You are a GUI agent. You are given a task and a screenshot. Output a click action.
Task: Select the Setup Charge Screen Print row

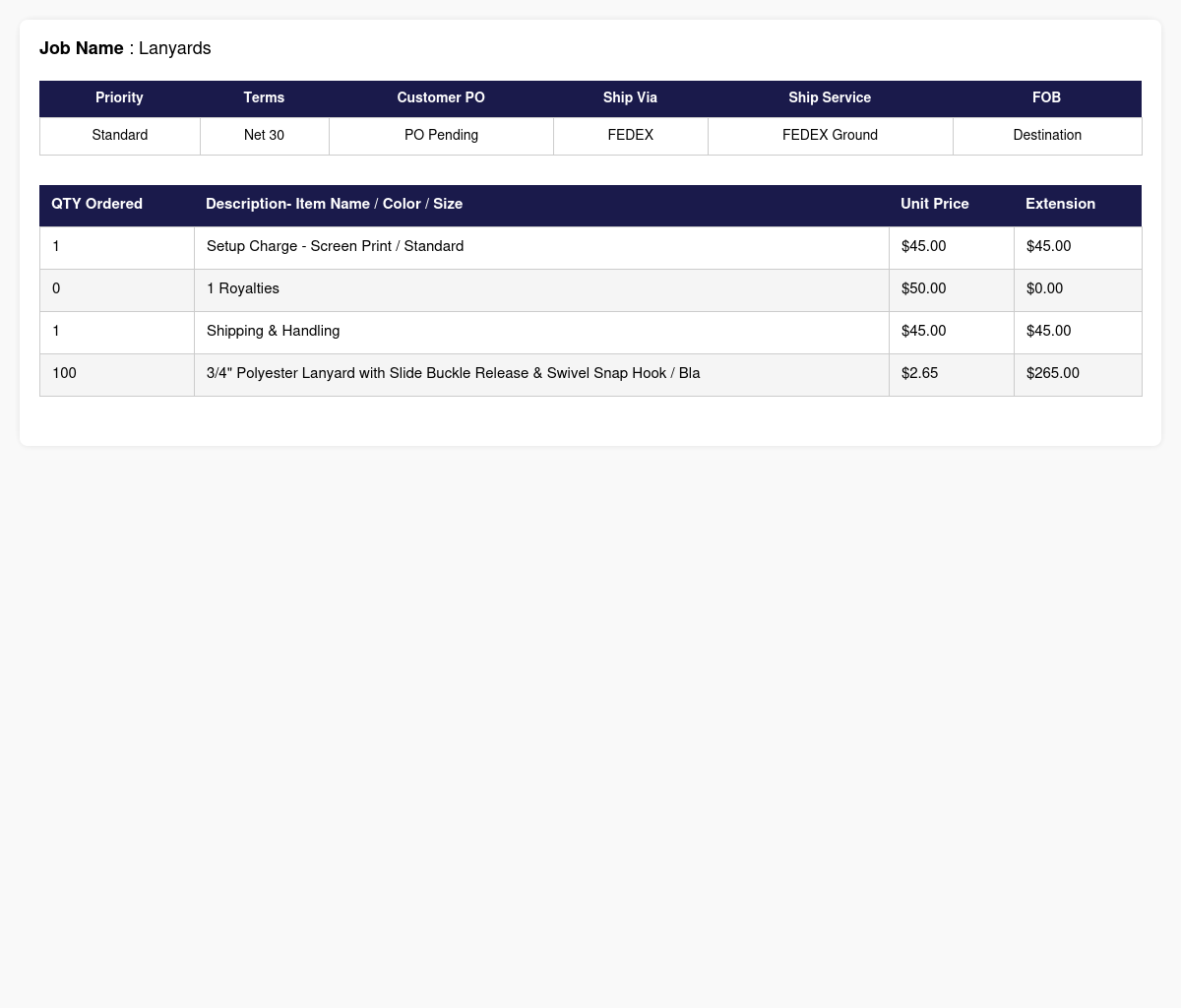tap(590, 247)
